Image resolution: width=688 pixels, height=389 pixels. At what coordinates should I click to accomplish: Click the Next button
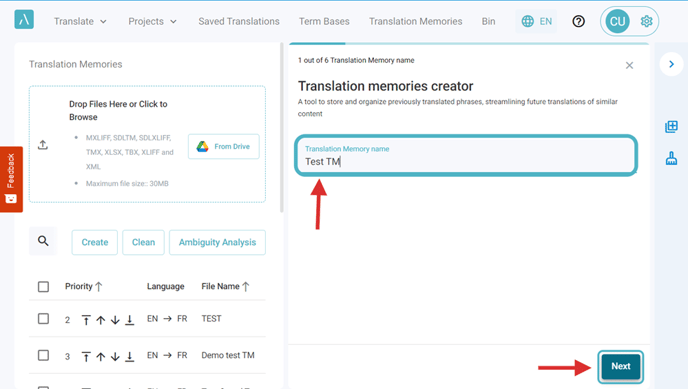click(x=620, y=366)
